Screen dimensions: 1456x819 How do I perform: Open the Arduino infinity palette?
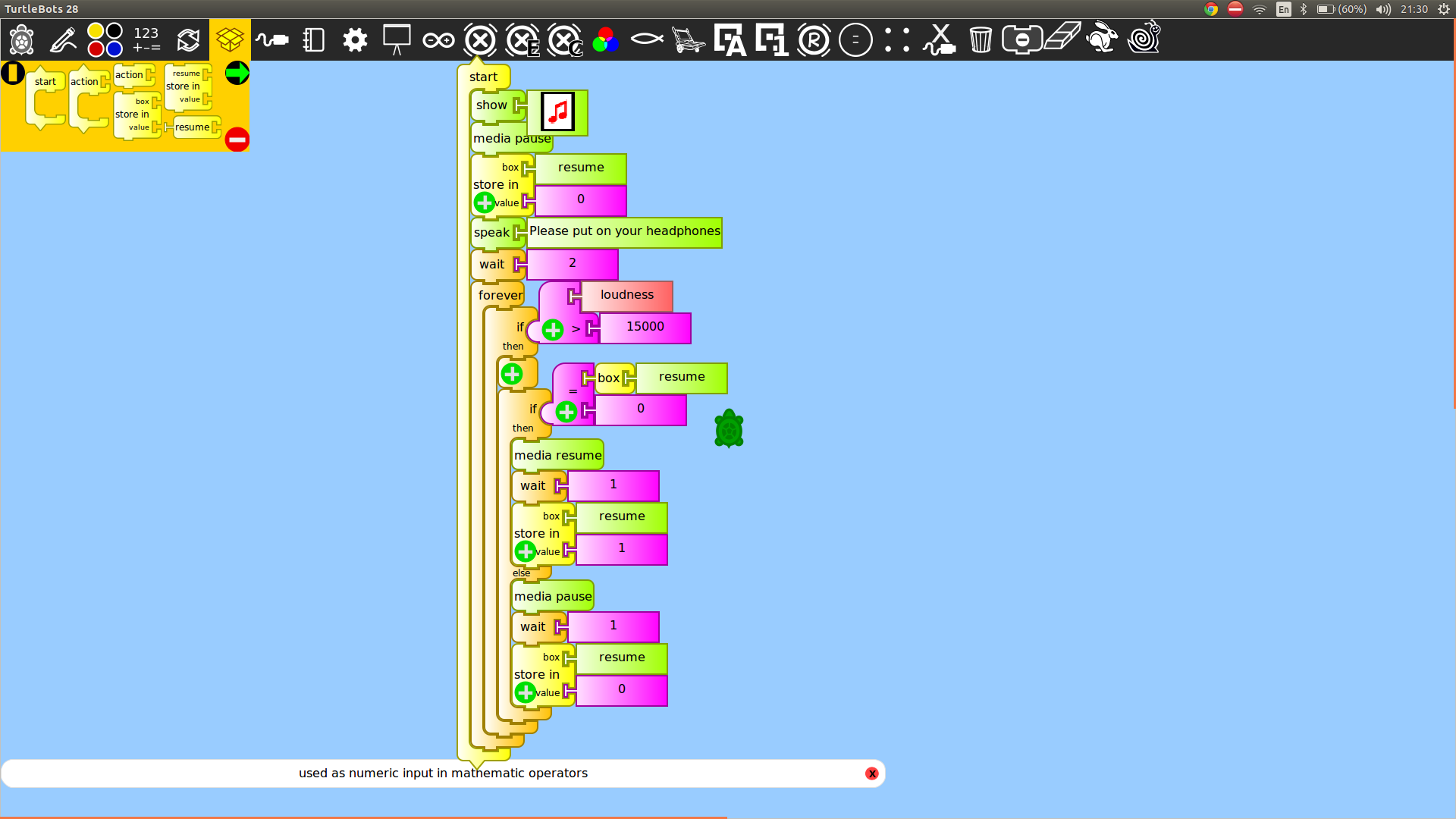(x=438, y=39)
